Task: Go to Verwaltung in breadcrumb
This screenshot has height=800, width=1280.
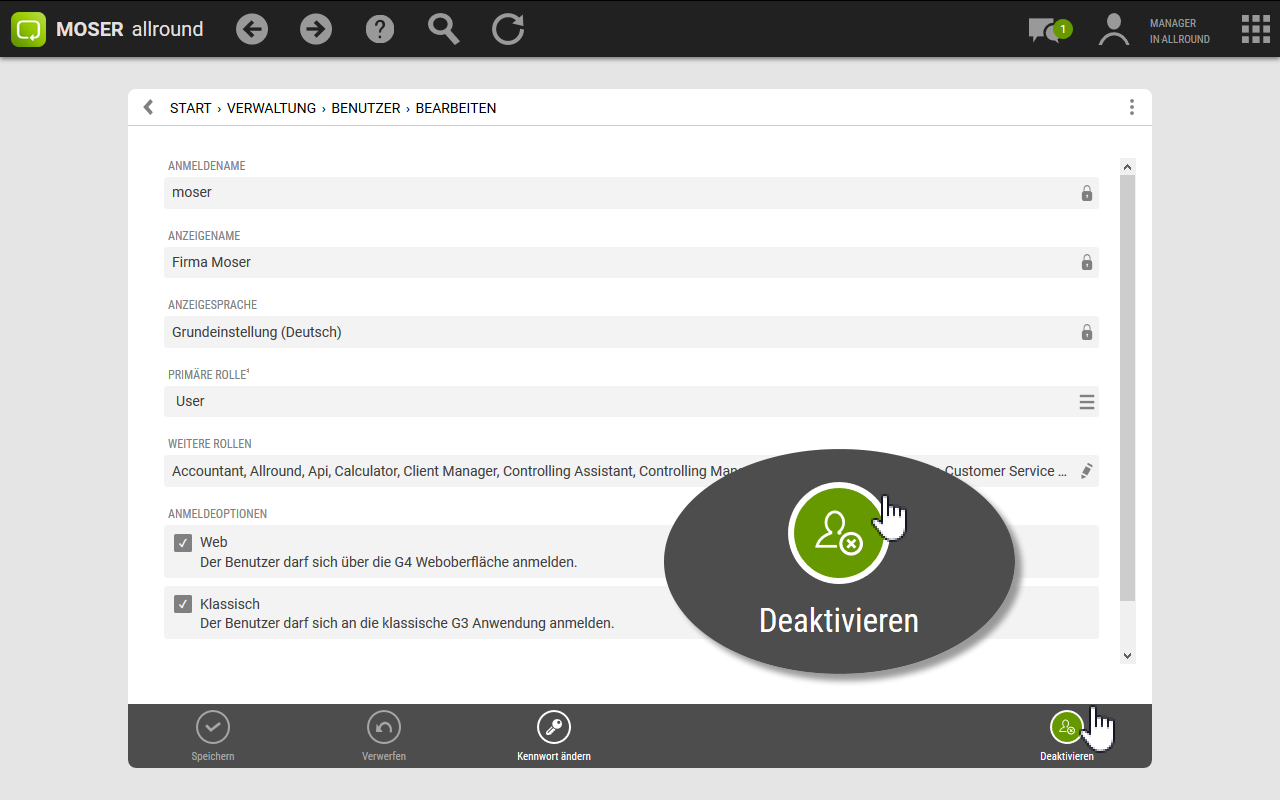Action: [x=271, y=108]
